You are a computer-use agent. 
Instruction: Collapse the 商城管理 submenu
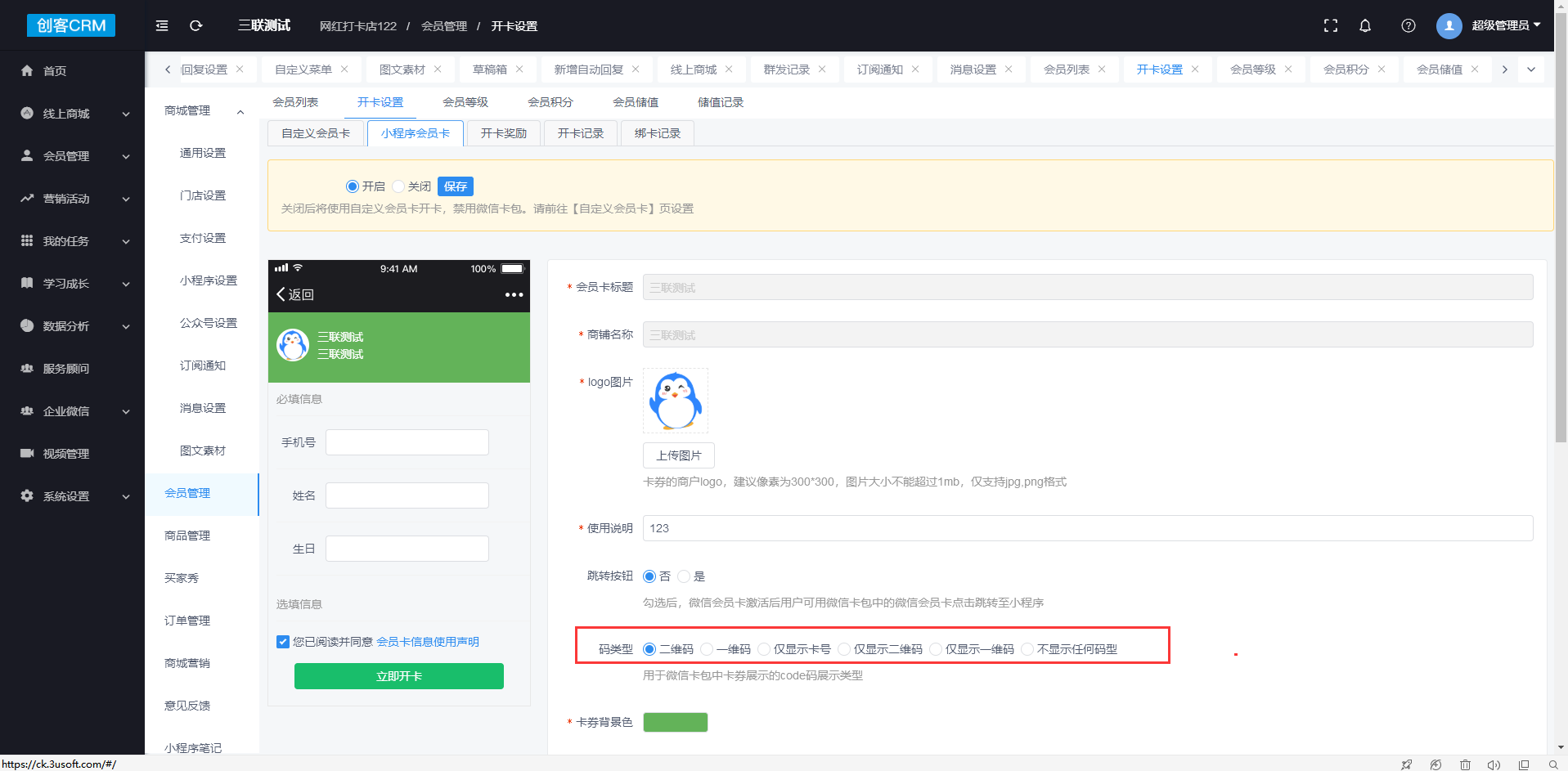click(240, 112)
